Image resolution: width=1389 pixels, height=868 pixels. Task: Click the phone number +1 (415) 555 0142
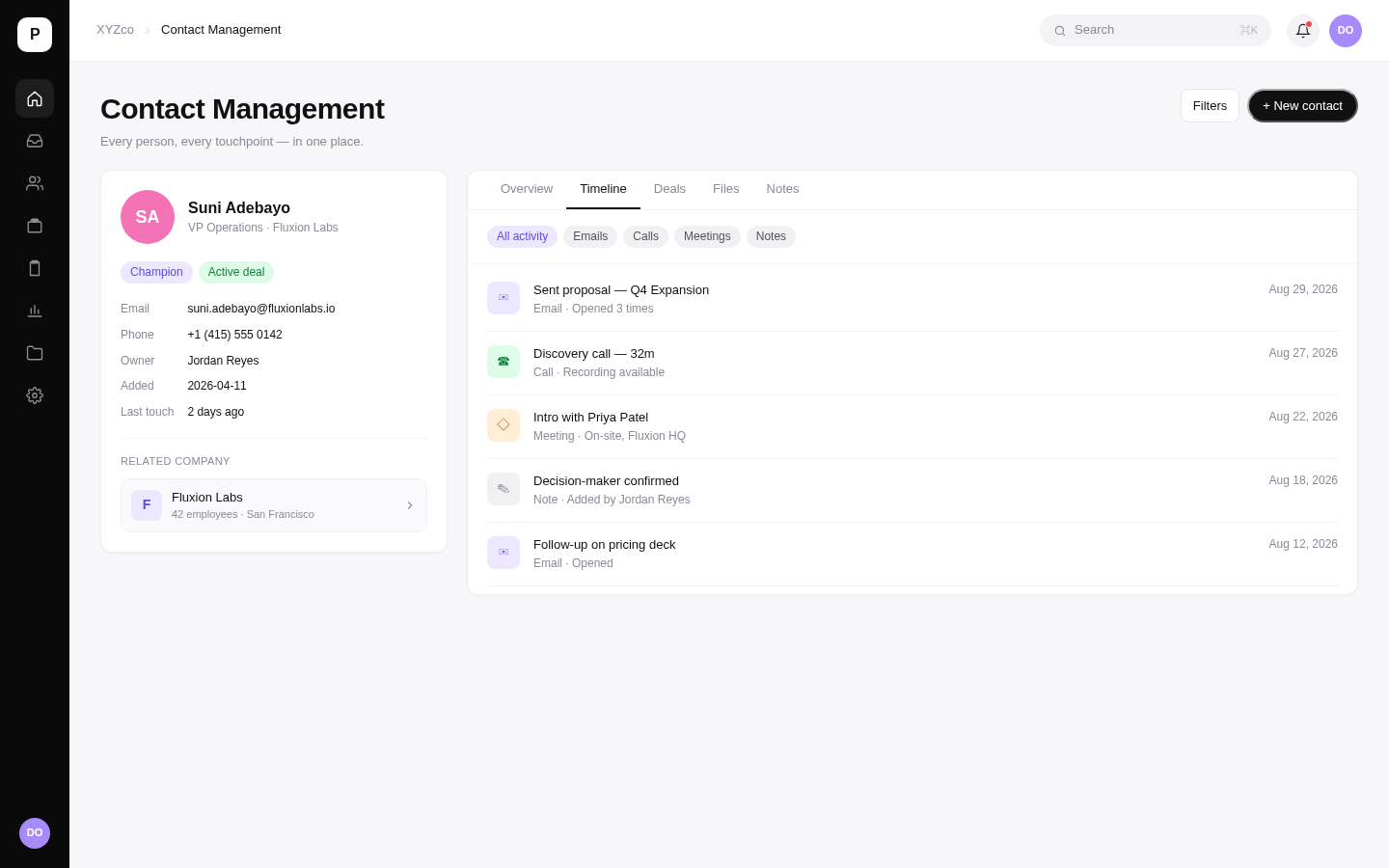click(x=235, y=335)
